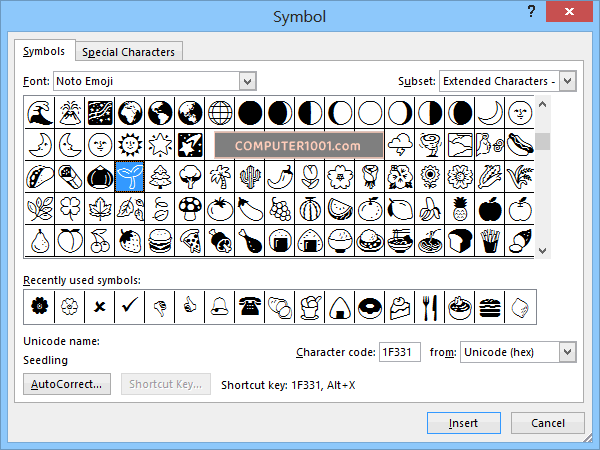Click the help question mark button
600x450 pixels.
[x=531, y=11]
